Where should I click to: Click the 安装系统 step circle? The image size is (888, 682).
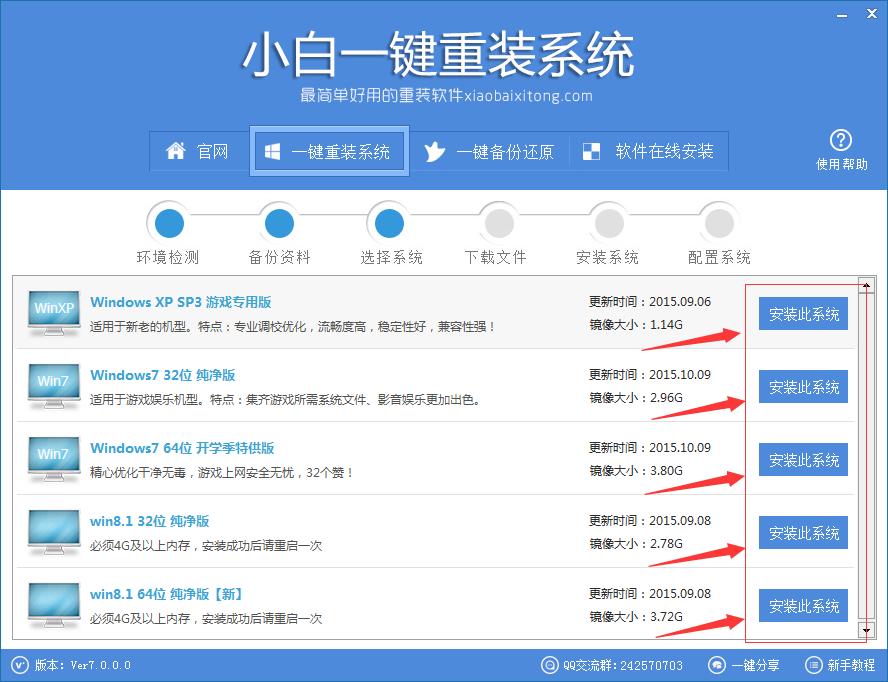click(x=609, y=223)
